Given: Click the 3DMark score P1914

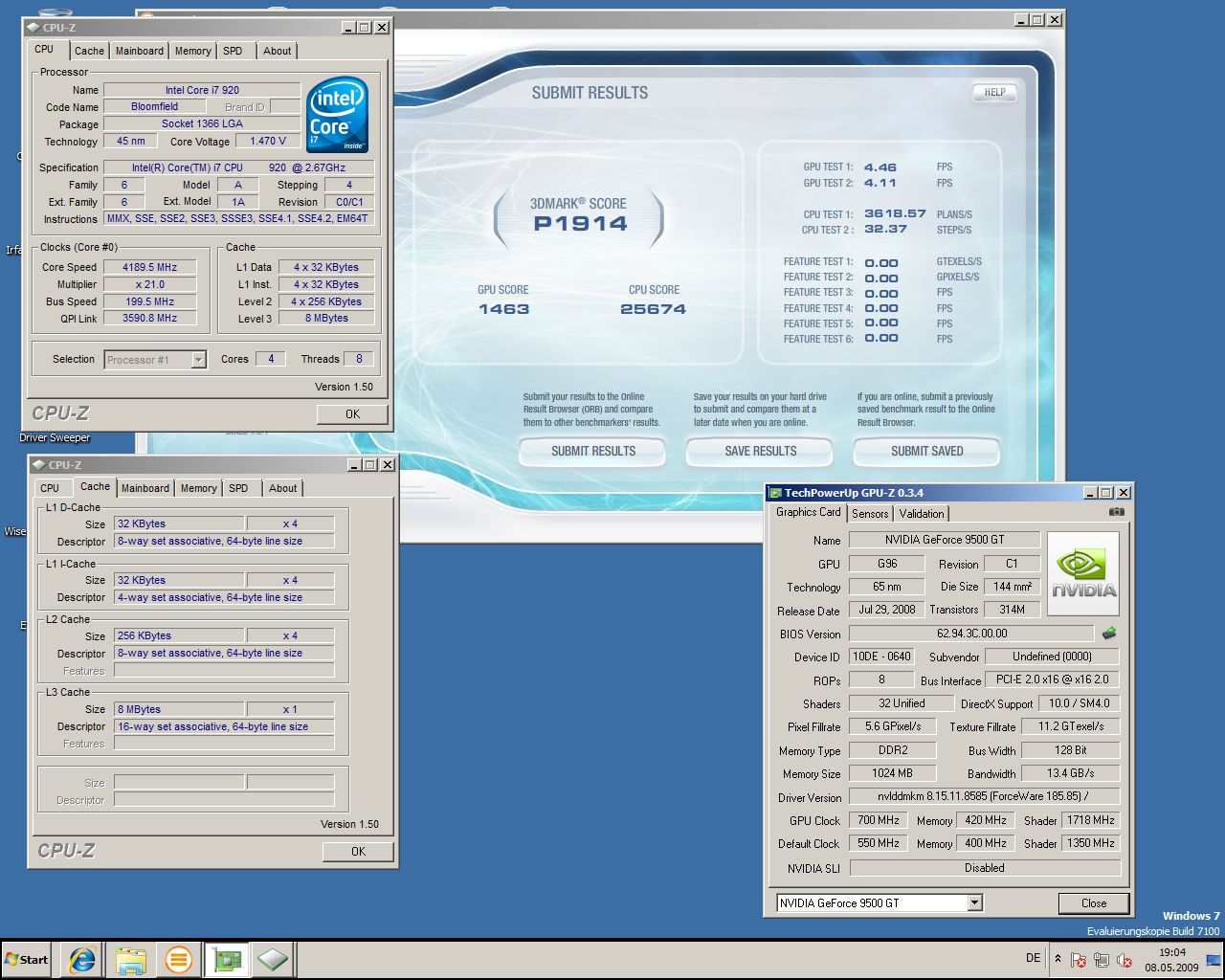Looking at the screenshot, I should (581, 224).
